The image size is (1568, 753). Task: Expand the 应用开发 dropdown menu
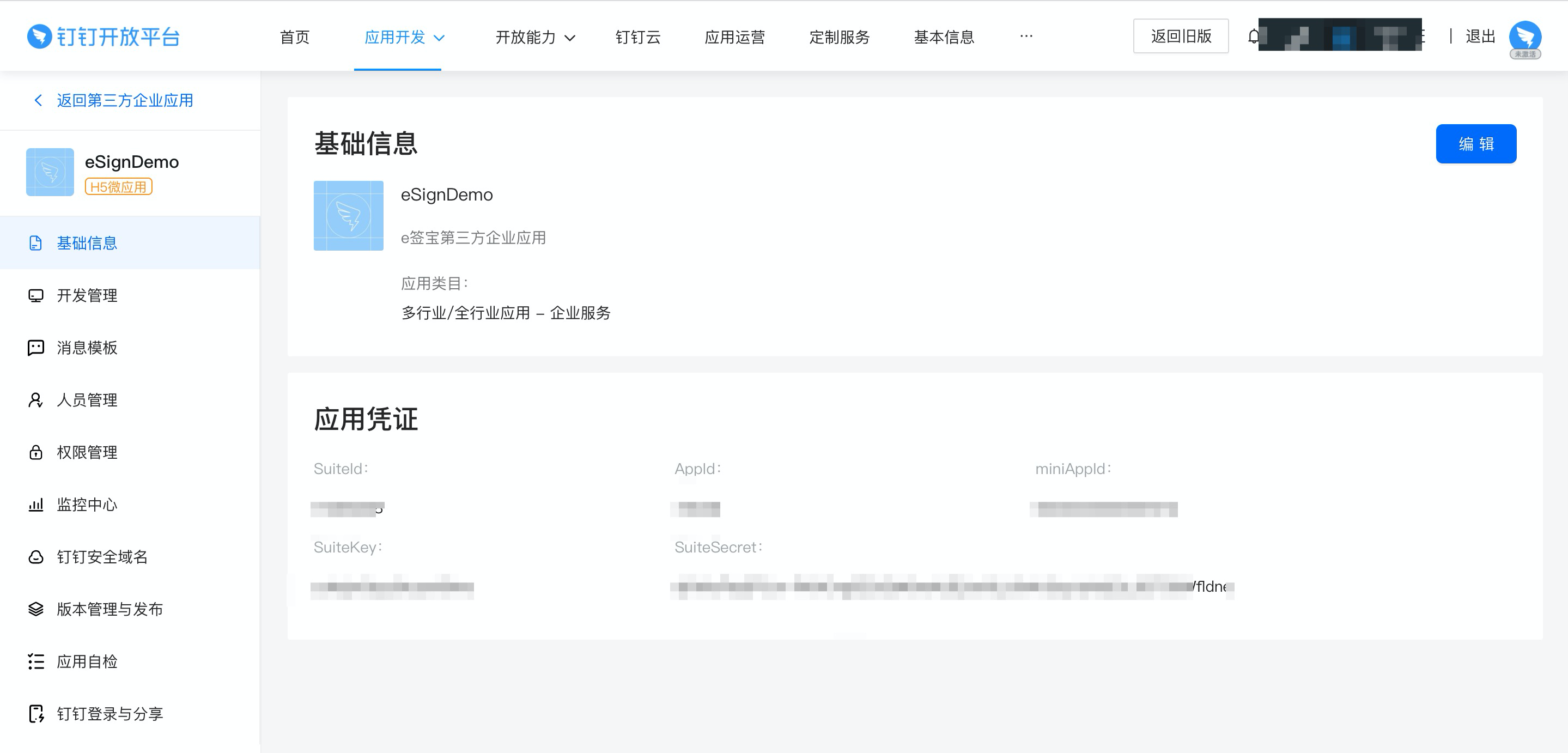404,37
